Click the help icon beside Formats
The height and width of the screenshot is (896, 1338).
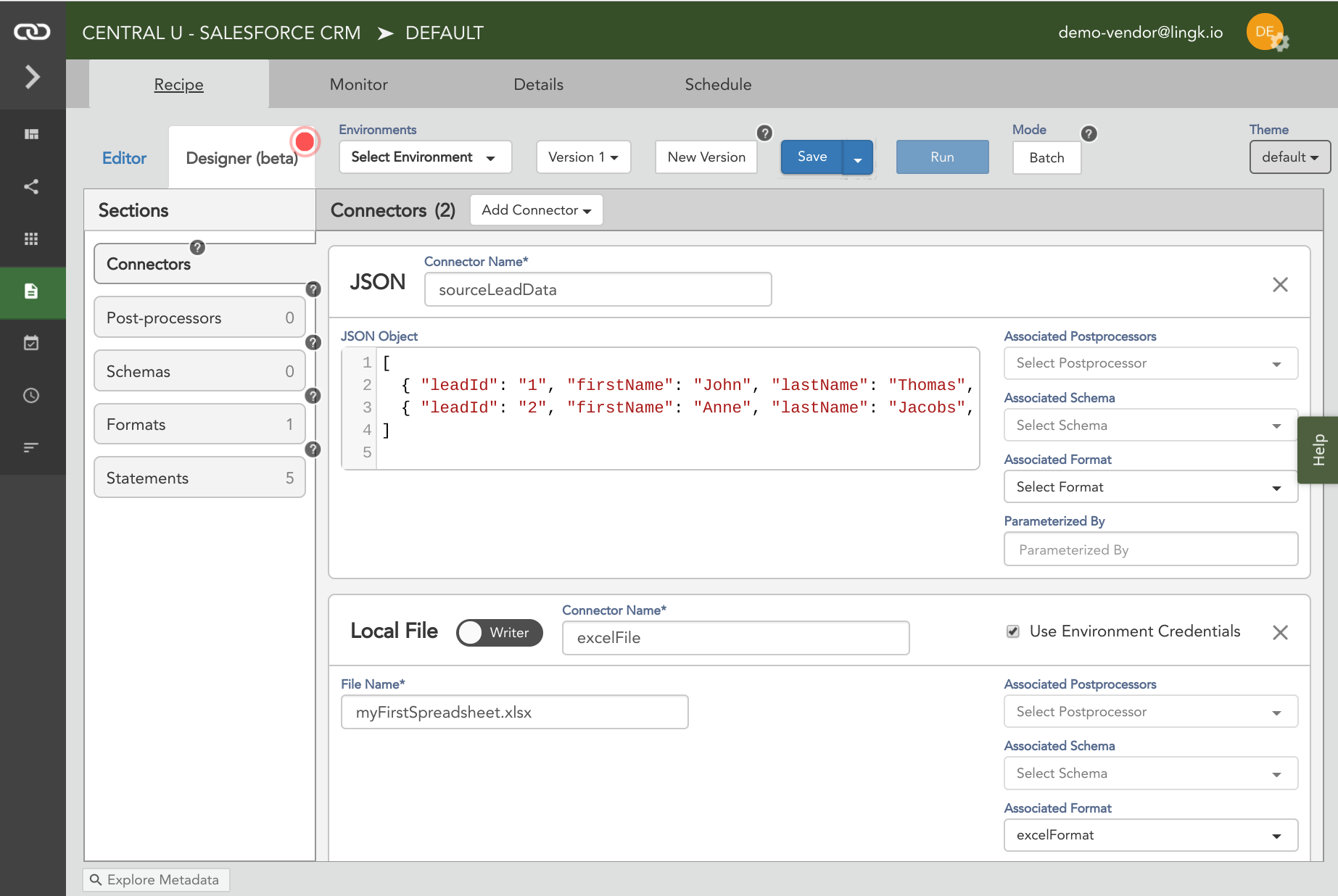(x=313, y=396)
